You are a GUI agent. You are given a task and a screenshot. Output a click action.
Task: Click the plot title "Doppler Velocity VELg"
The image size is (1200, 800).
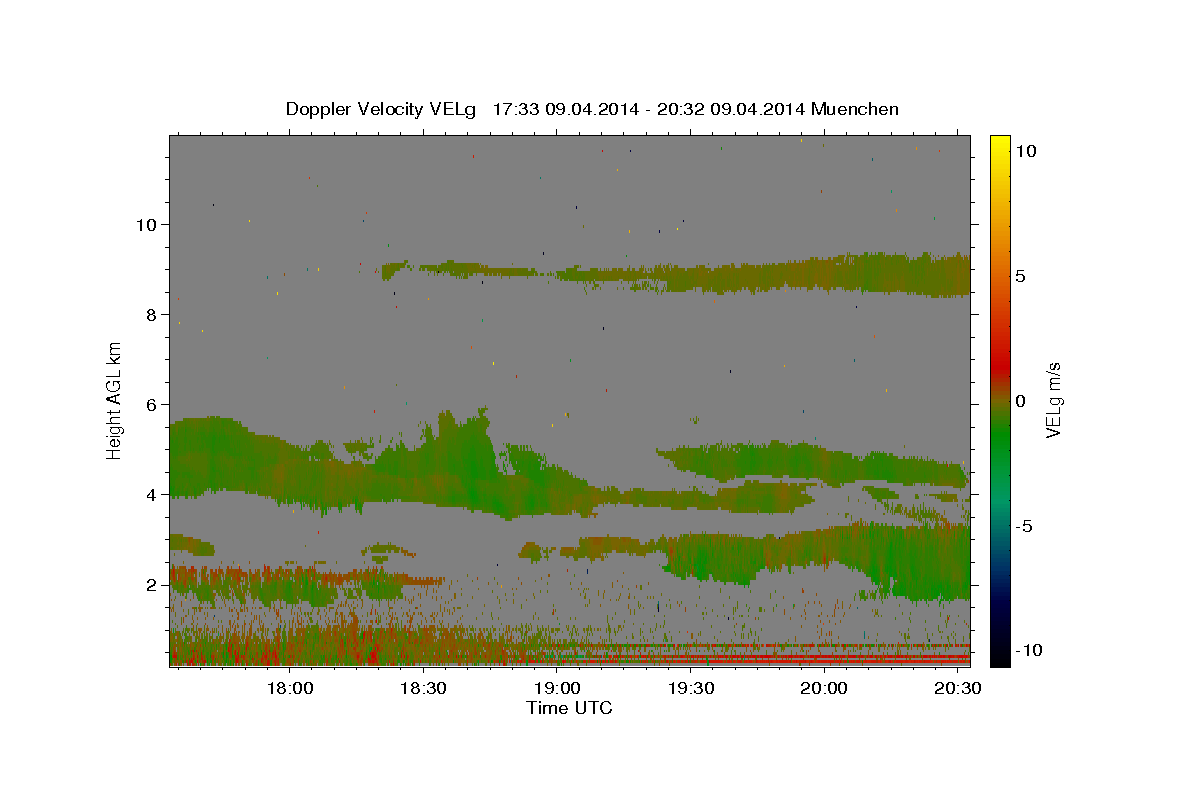382,109
